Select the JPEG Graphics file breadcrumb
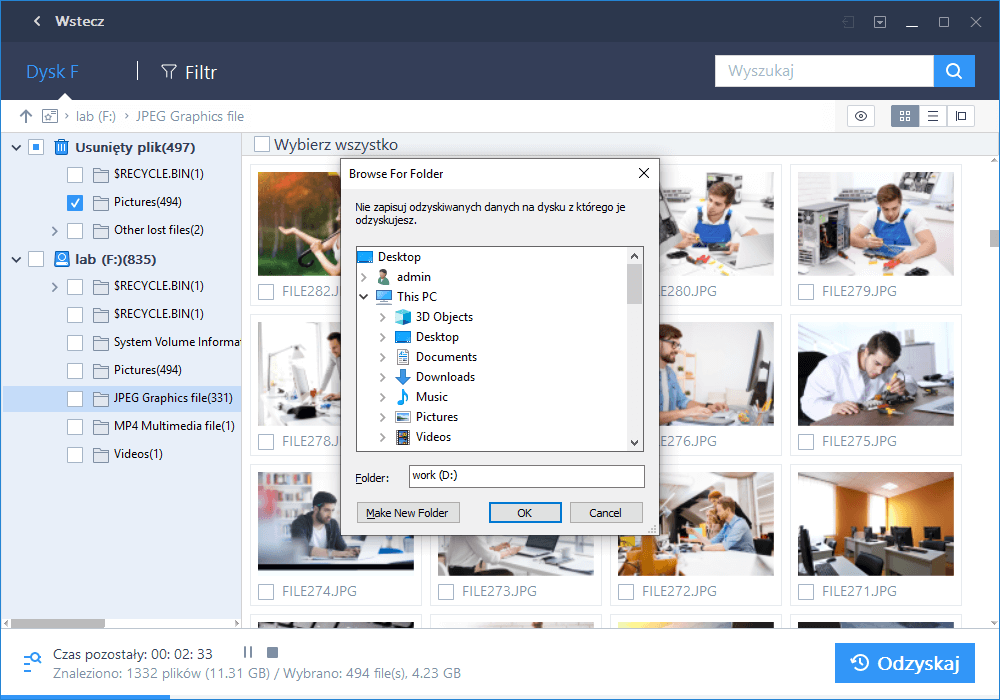Image resolution: width=1000 pixels, height=700 pixels. point(190,115)
